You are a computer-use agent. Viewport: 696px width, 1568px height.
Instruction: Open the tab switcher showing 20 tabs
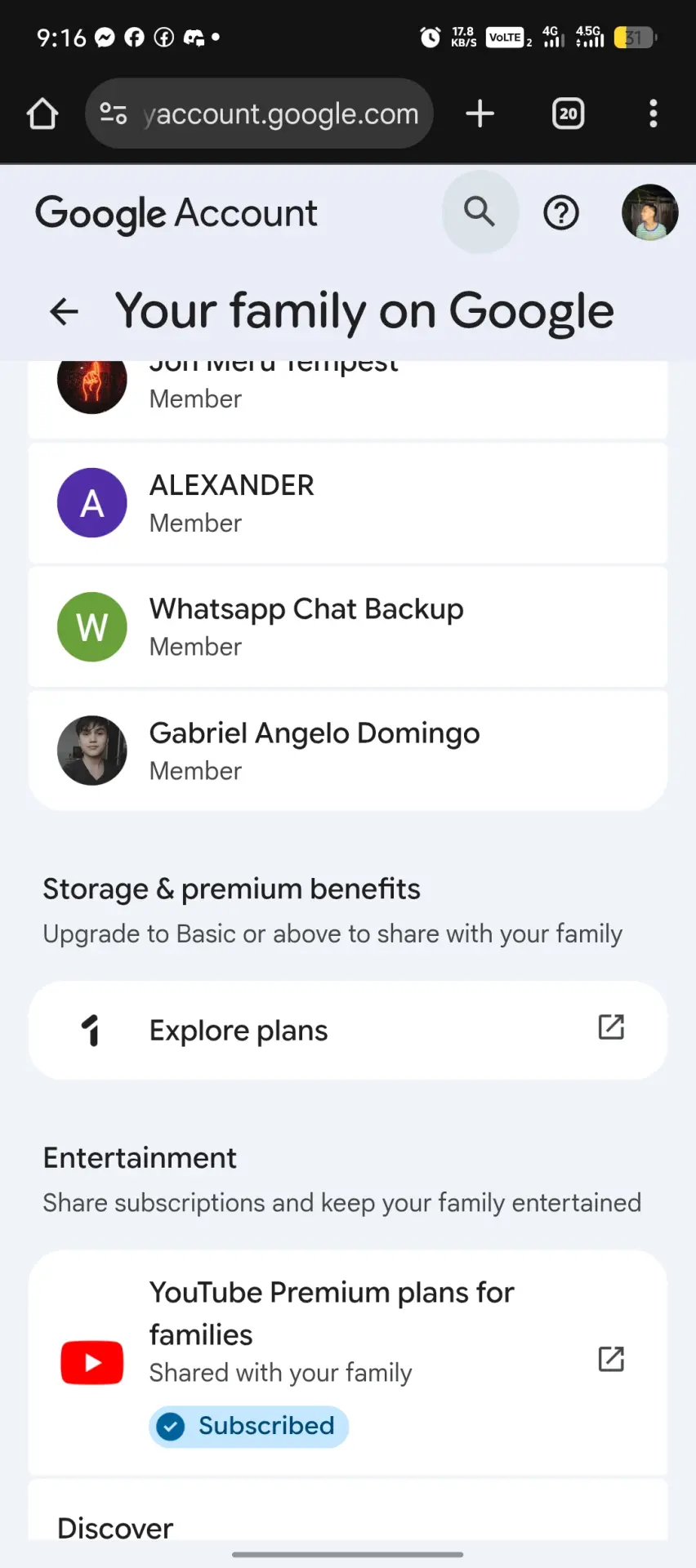click(569, 114)
